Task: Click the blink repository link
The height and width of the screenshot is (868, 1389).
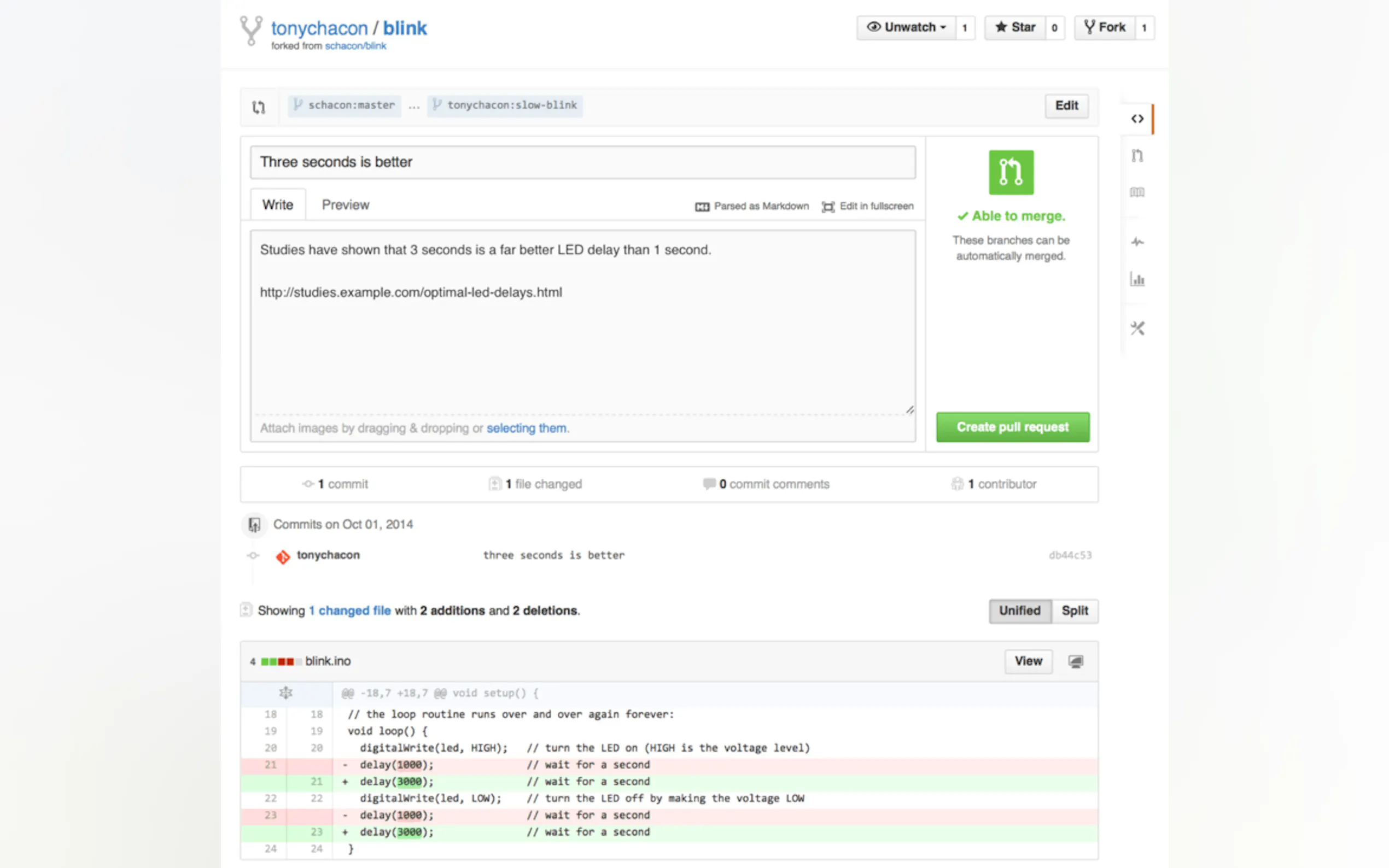Action: (x=405, y=28)
